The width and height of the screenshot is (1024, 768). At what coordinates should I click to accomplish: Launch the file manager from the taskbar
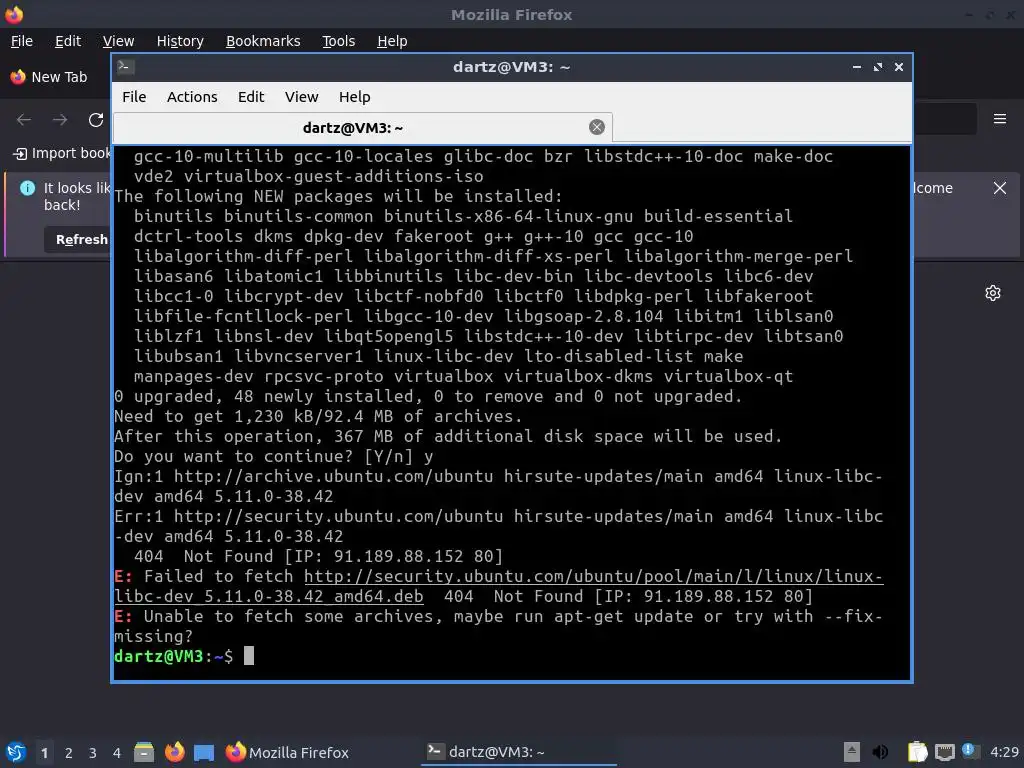144,752
